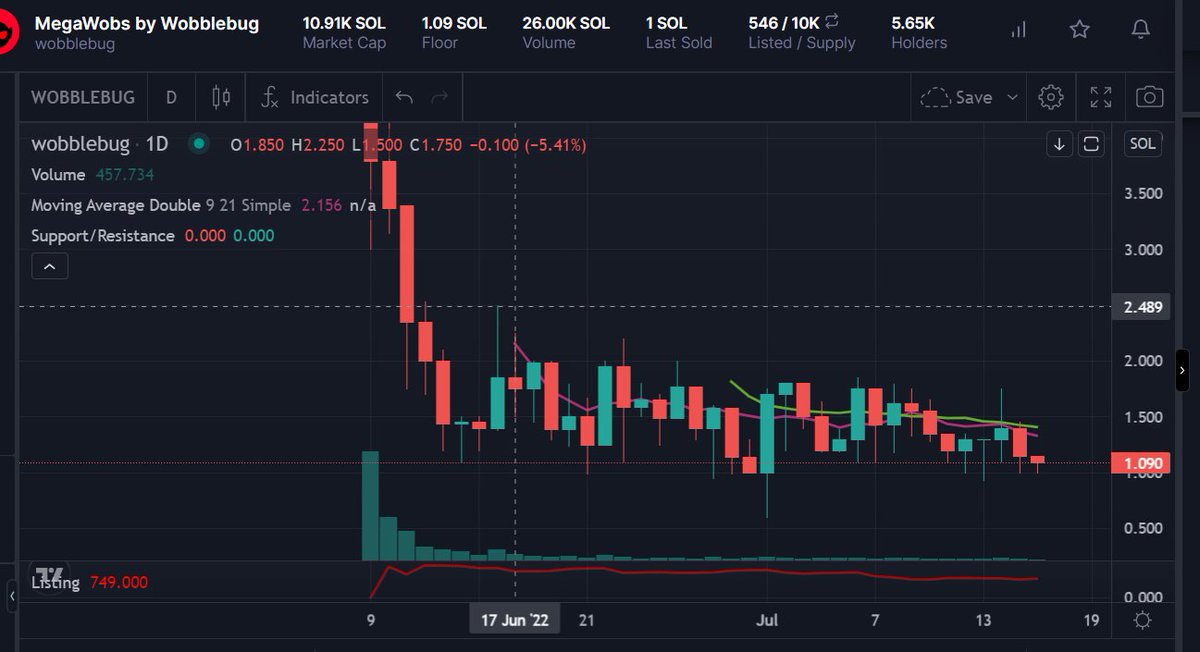Expand the right sidebar arrow
The height and width of the screenshot is (652, 1200).
point(1183,370)
